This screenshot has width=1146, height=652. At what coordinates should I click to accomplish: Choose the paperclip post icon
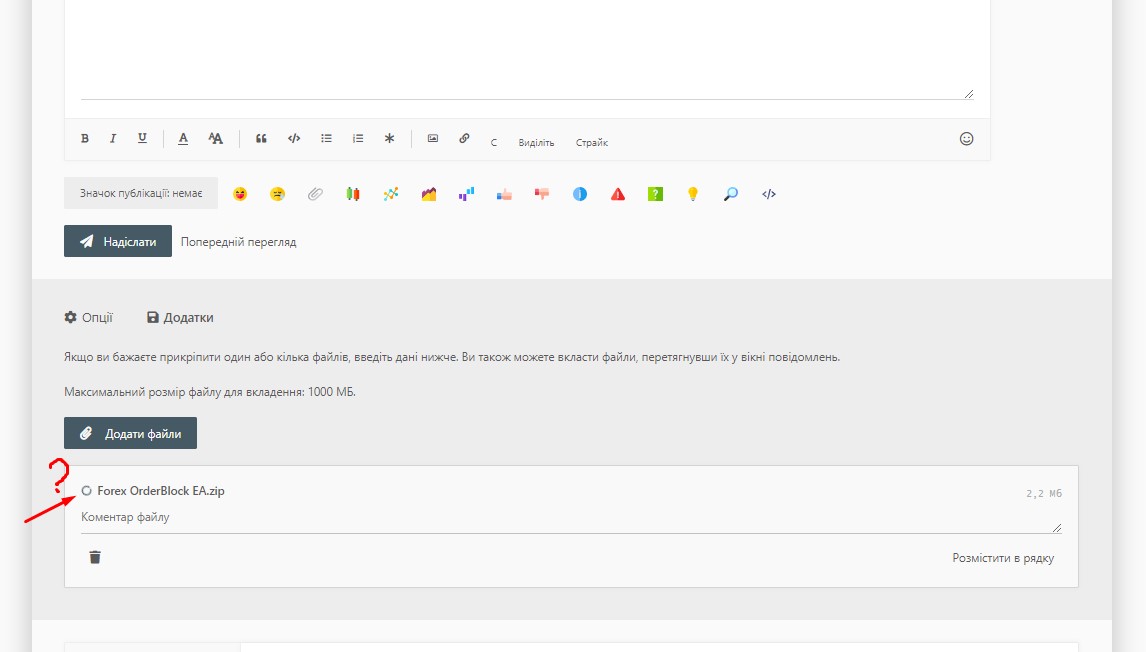pos(315,194)
